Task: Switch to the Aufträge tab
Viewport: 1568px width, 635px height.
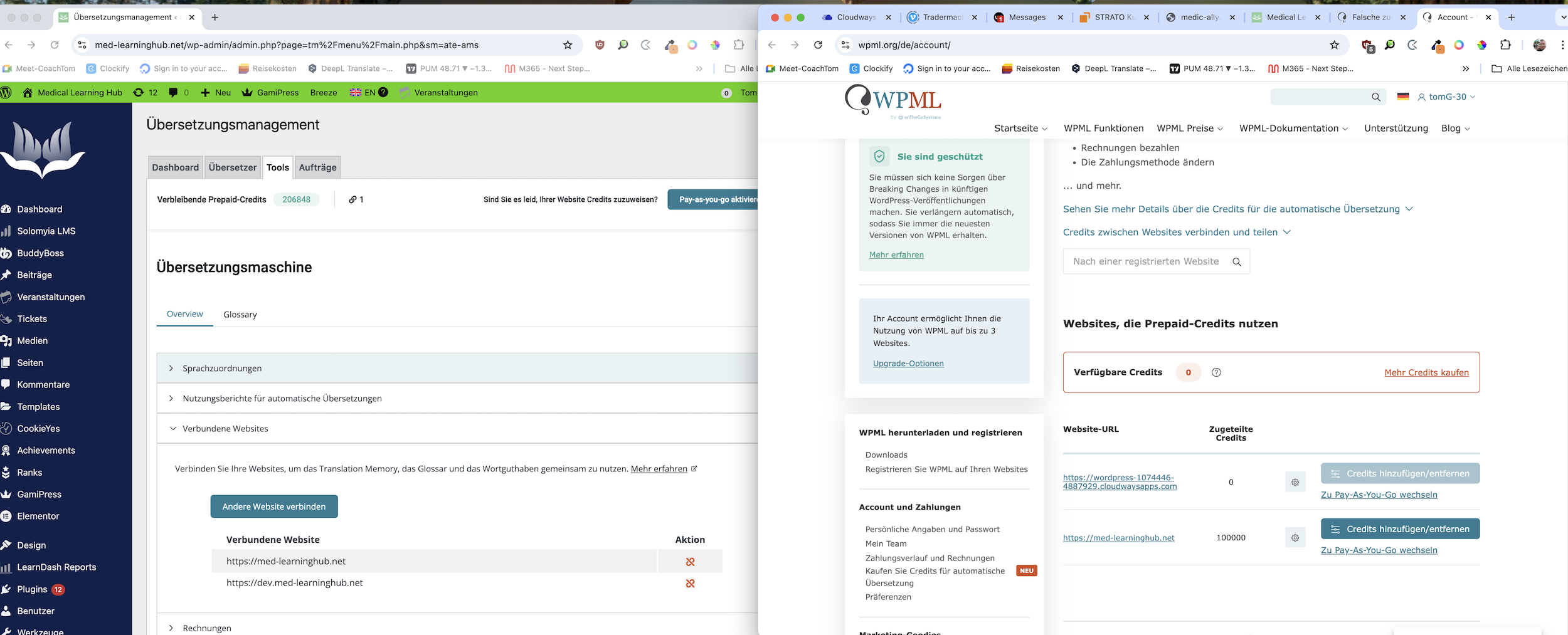Action: [317, 167]
